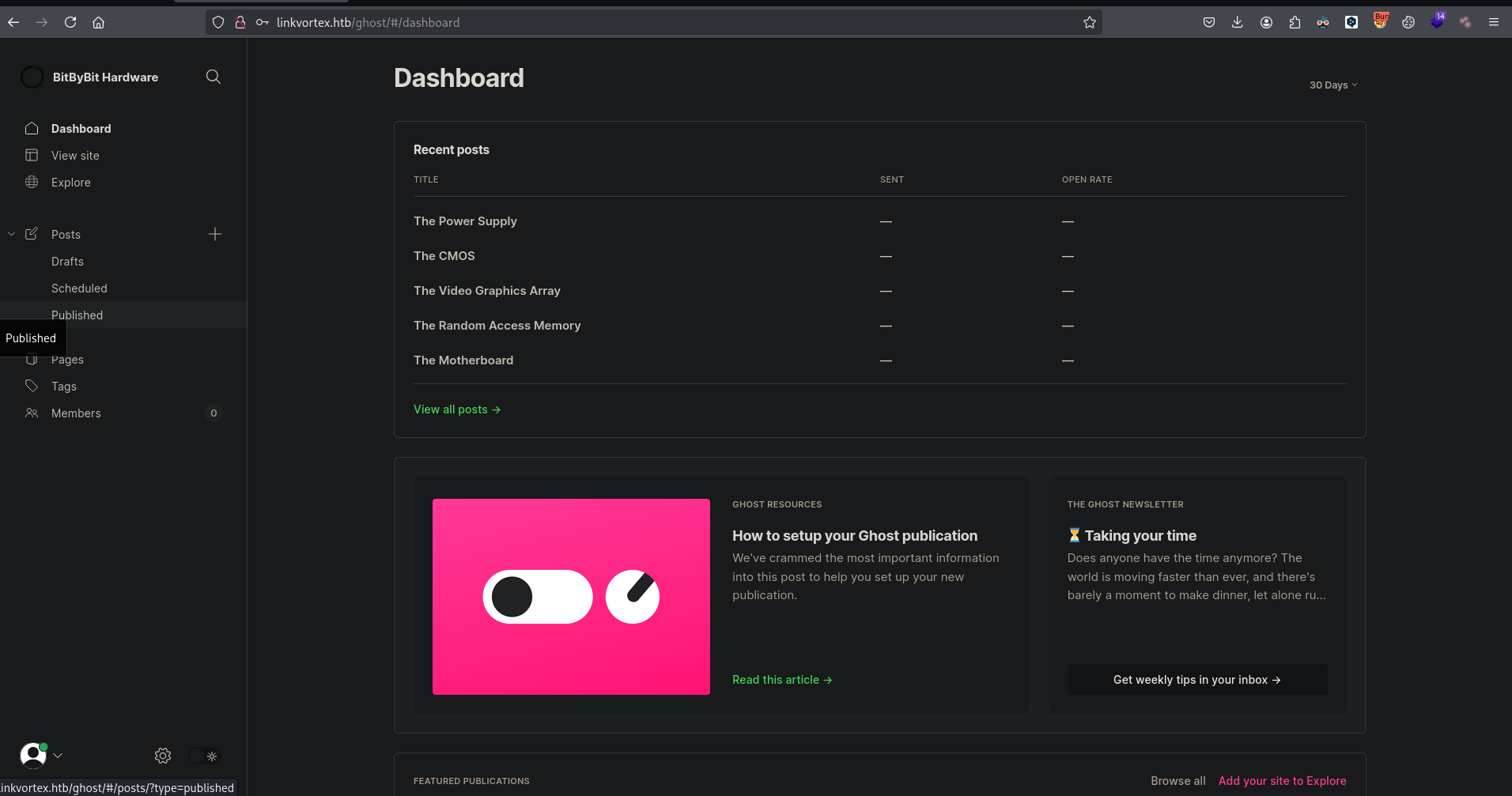This screenshot has width=1512, height=796.
Task: Click the Explore globe icon
Action: 32,182
